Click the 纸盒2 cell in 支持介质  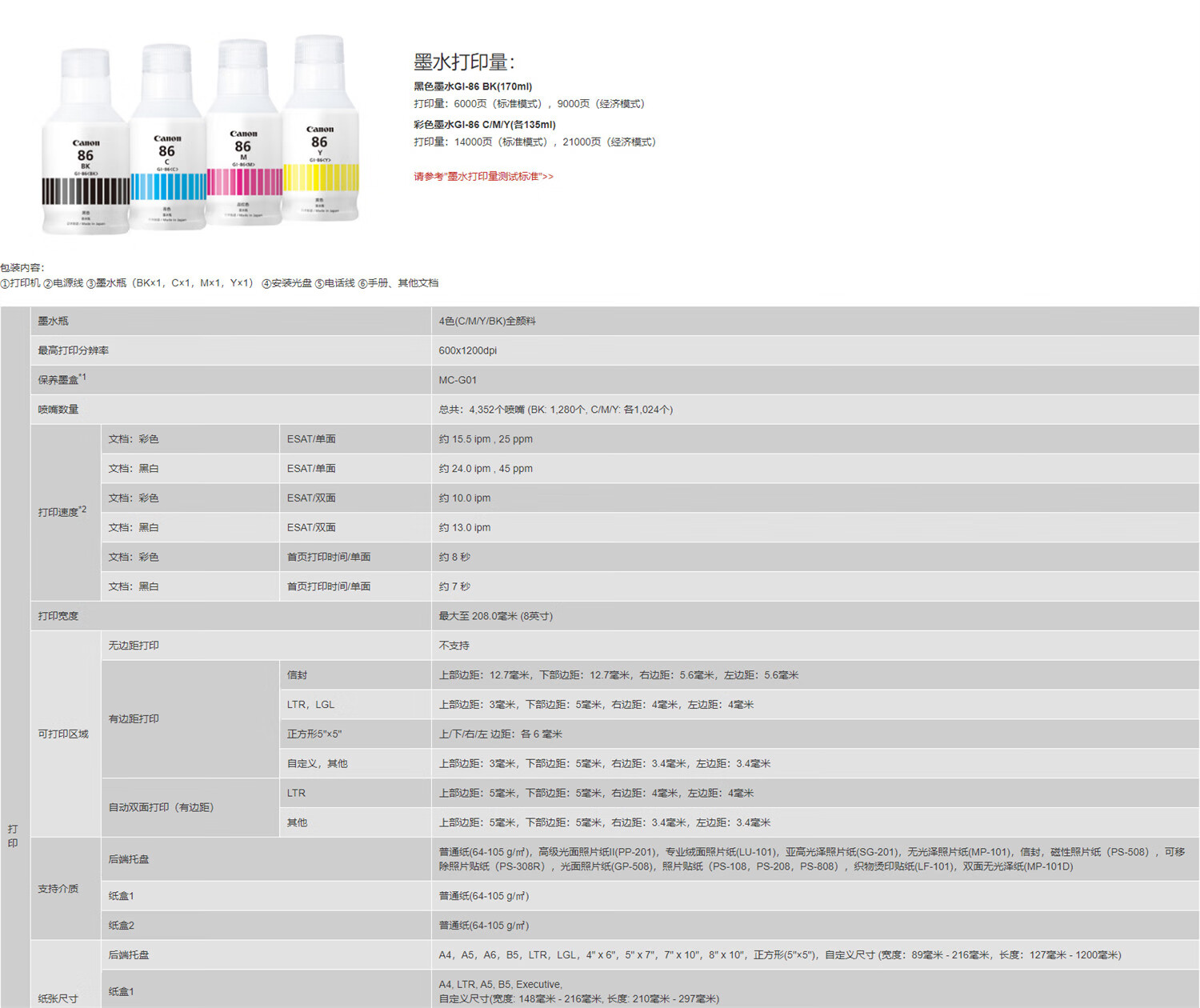[266, 926]
